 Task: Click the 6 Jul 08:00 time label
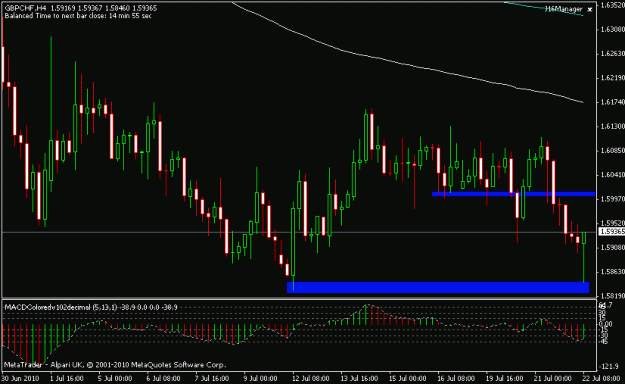coord(163,378)
